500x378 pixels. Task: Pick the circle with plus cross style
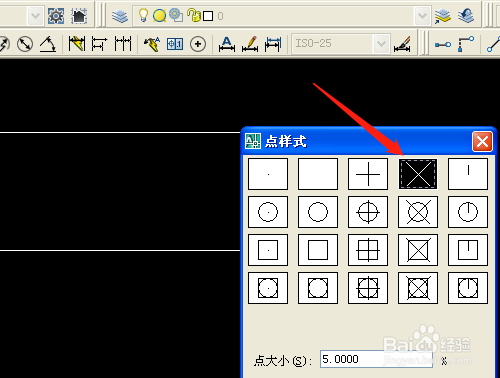[368, 212]
